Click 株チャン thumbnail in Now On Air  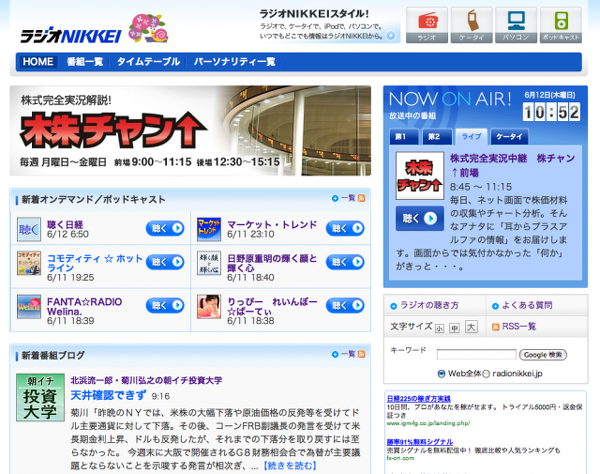[420, 176]
